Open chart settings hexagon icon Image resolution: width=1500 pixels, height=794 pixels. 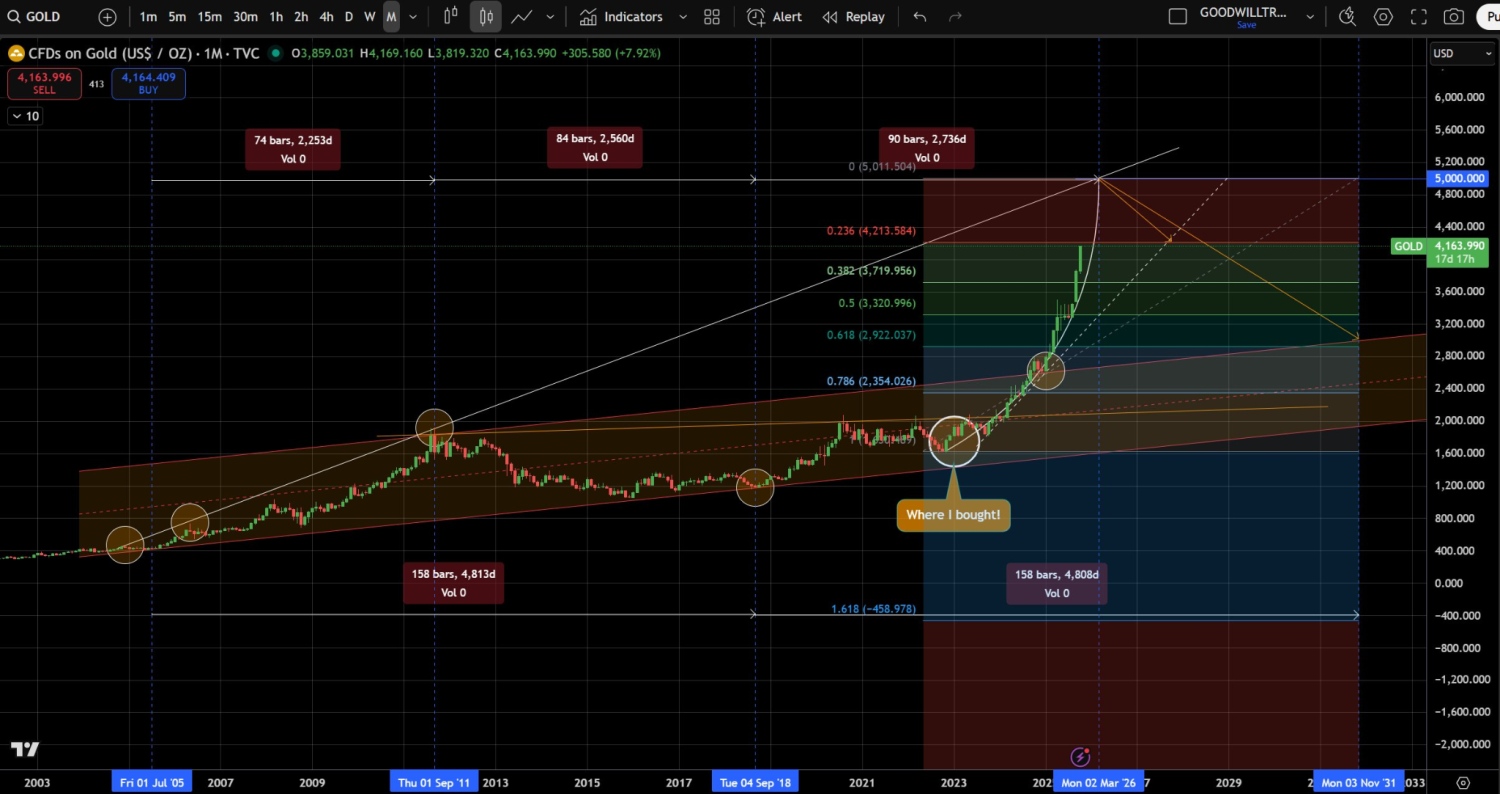click(1383, 17)
